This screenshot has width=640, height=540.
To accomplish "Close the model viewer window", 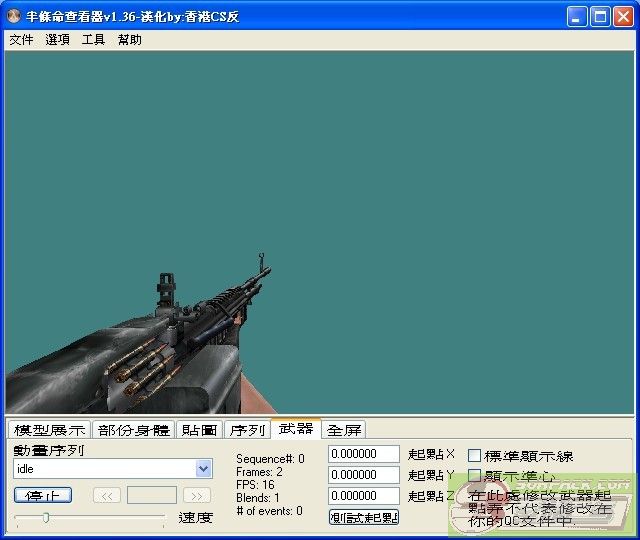I will pyautogui.click(x=624, y=17).
